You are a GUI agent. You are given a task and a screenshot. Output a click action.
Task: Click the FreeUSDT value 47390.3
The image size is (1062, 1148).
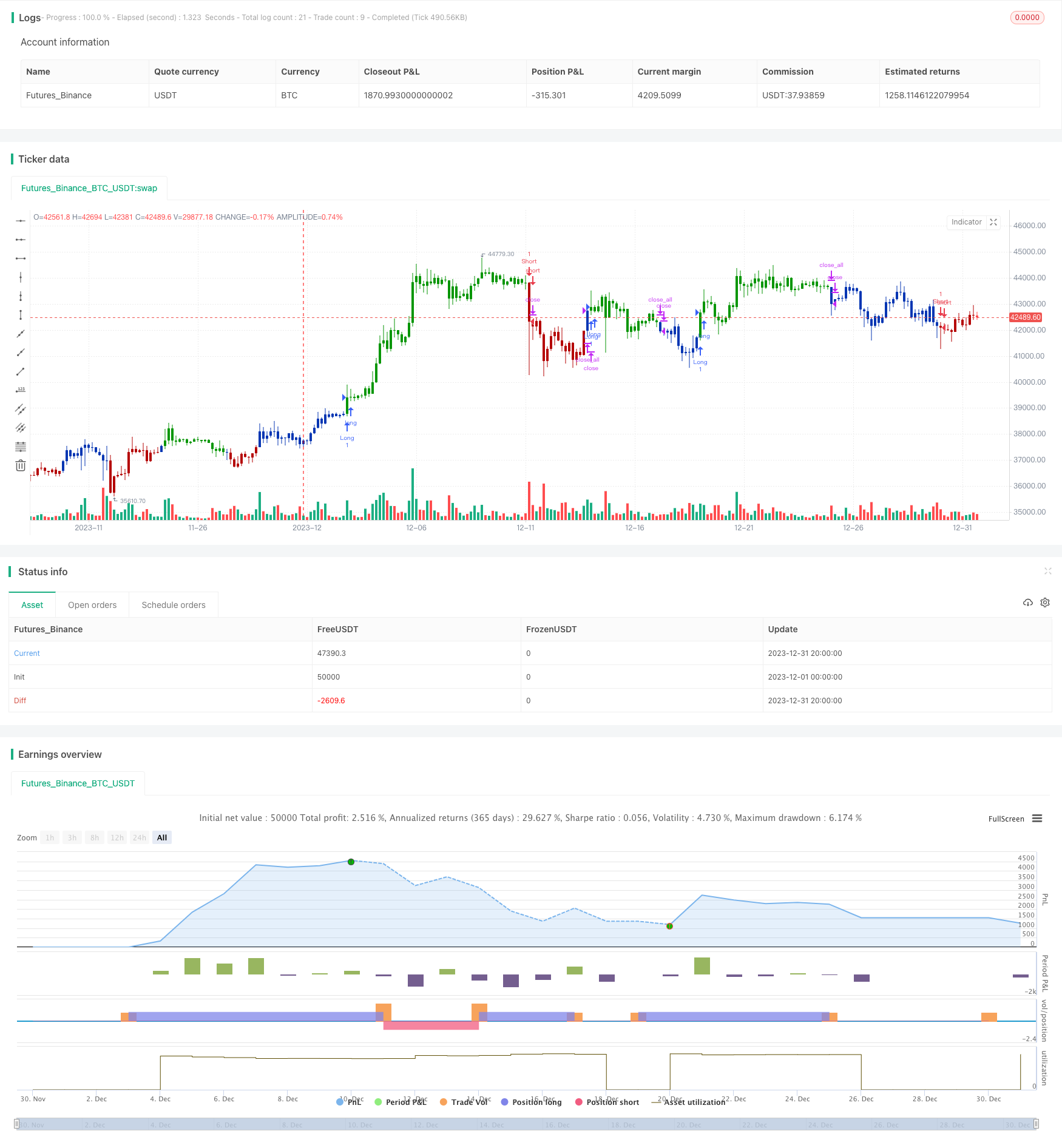[331, 653]
